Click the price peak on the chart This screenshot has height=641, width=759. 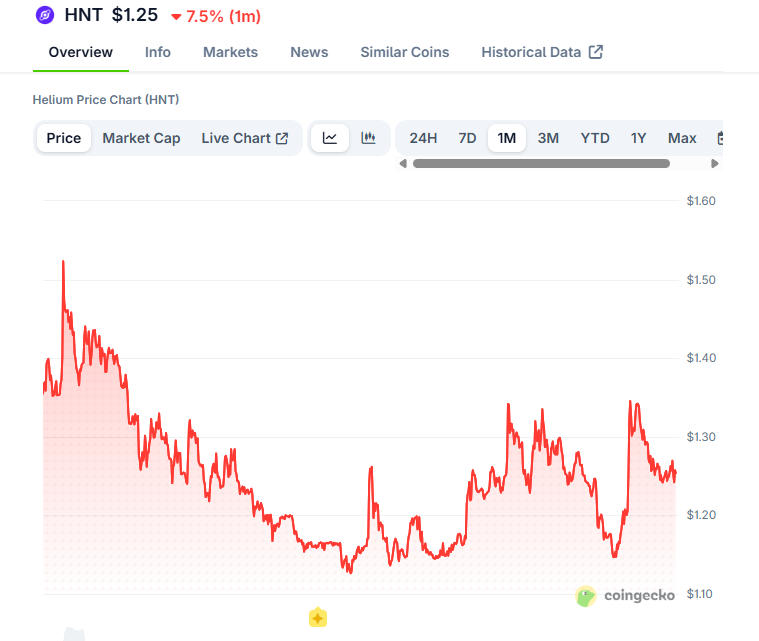tap(63, 262)
